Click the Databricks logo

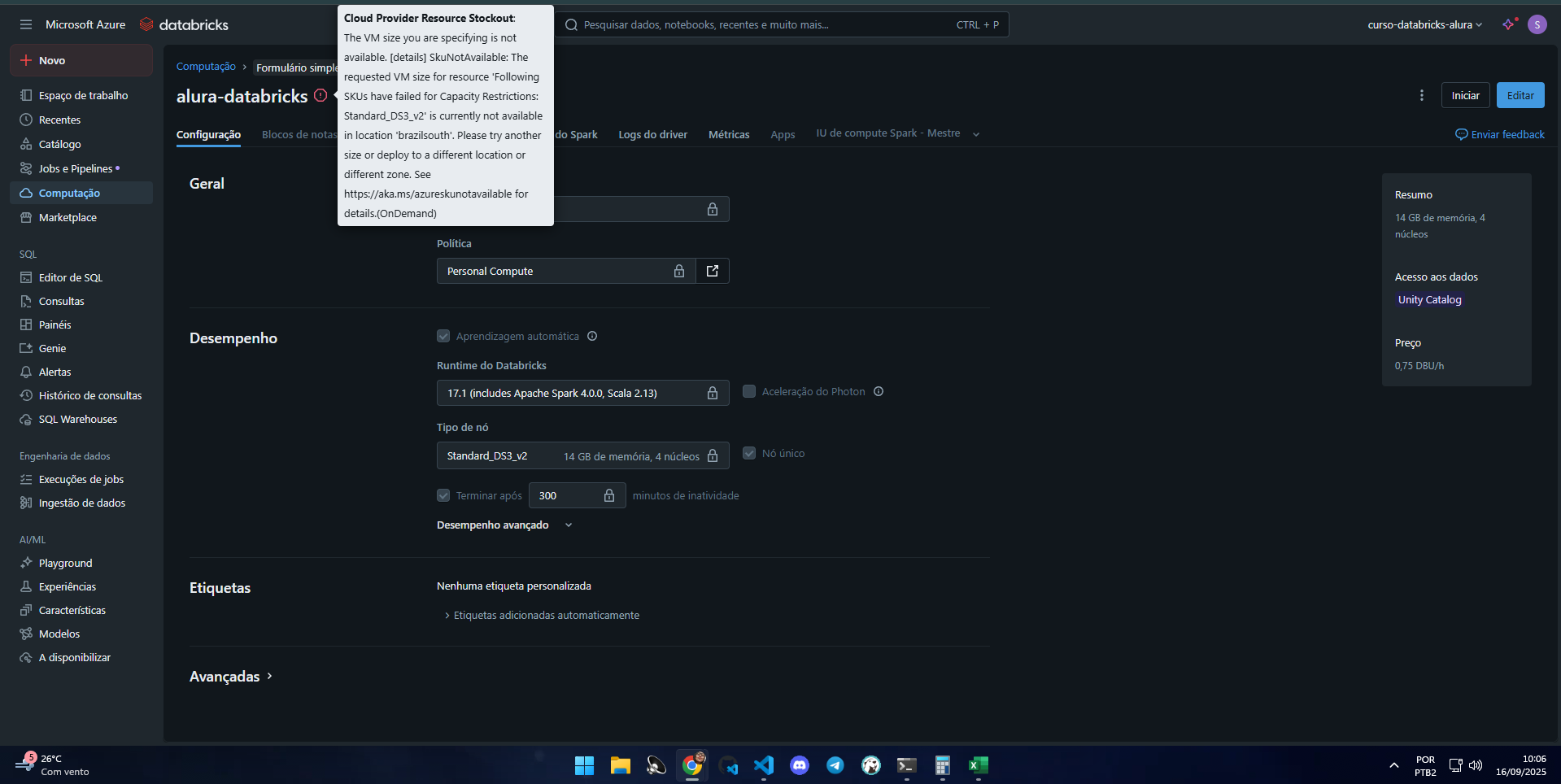coord(184,24)
